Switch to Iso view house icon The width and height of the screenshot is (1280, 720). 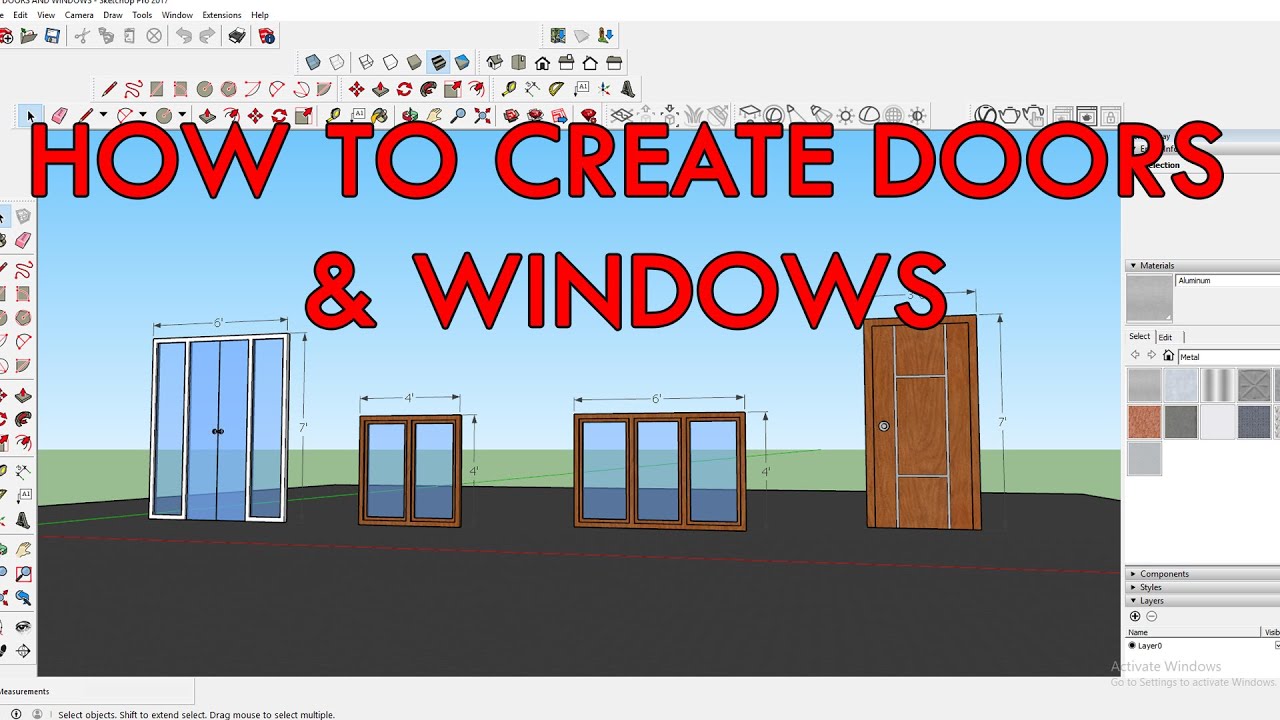494,62
